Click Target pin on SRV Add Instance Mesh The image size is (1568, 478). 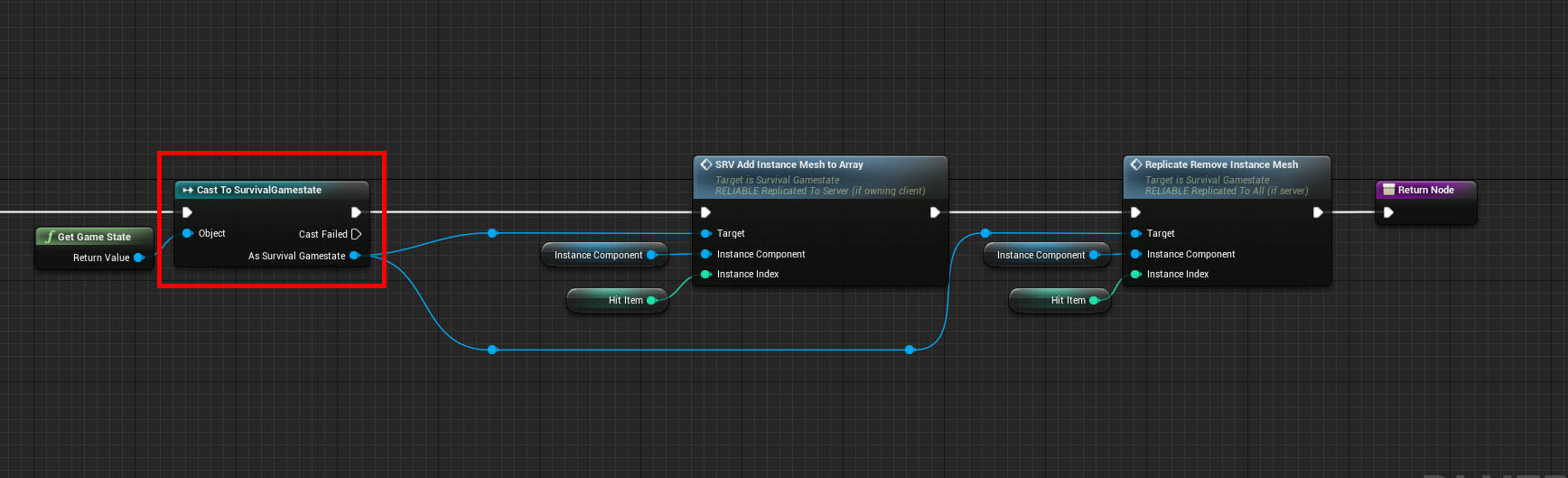[x=706, y=233]
